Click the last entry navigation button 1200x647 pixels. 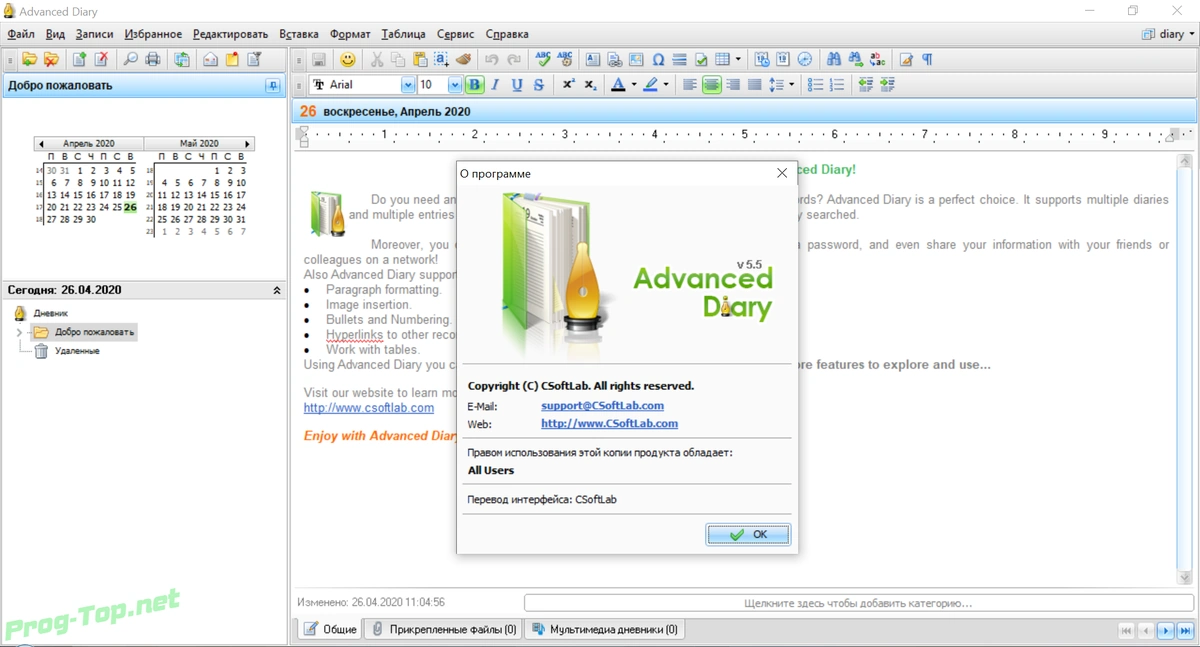tap(1185, 630)
